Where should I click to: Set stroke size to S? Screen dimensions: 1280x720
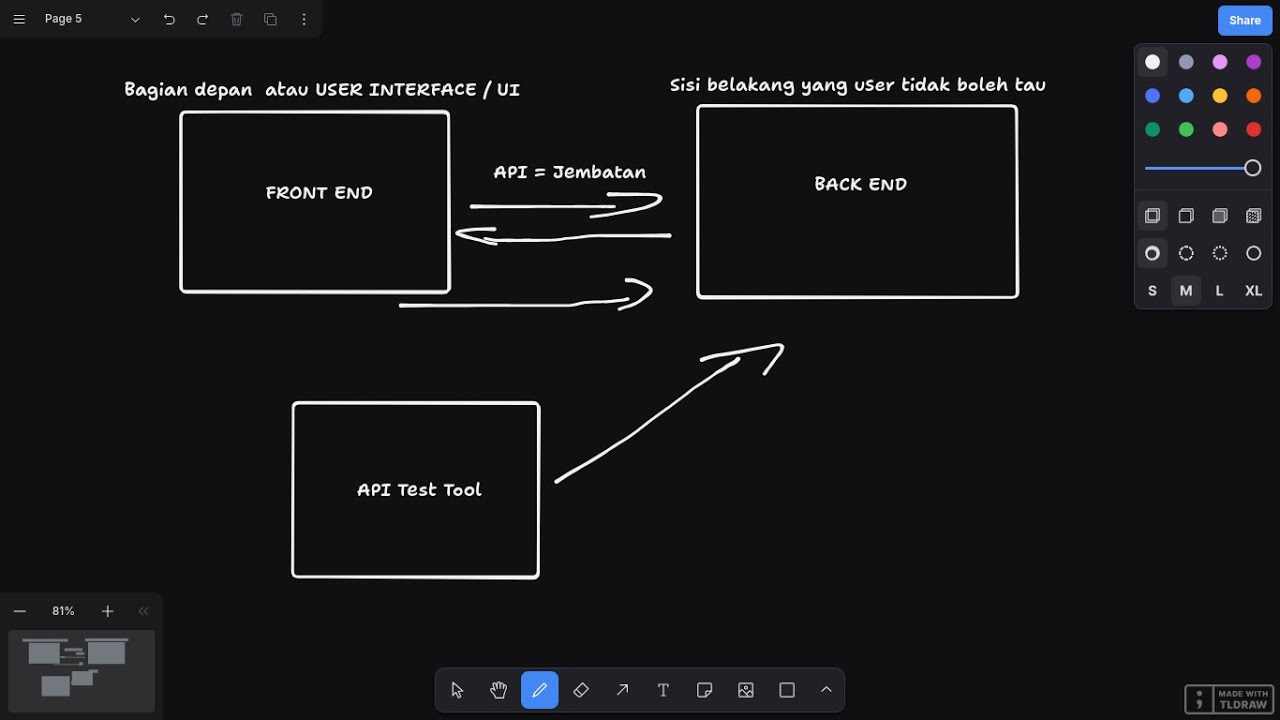1152,291
